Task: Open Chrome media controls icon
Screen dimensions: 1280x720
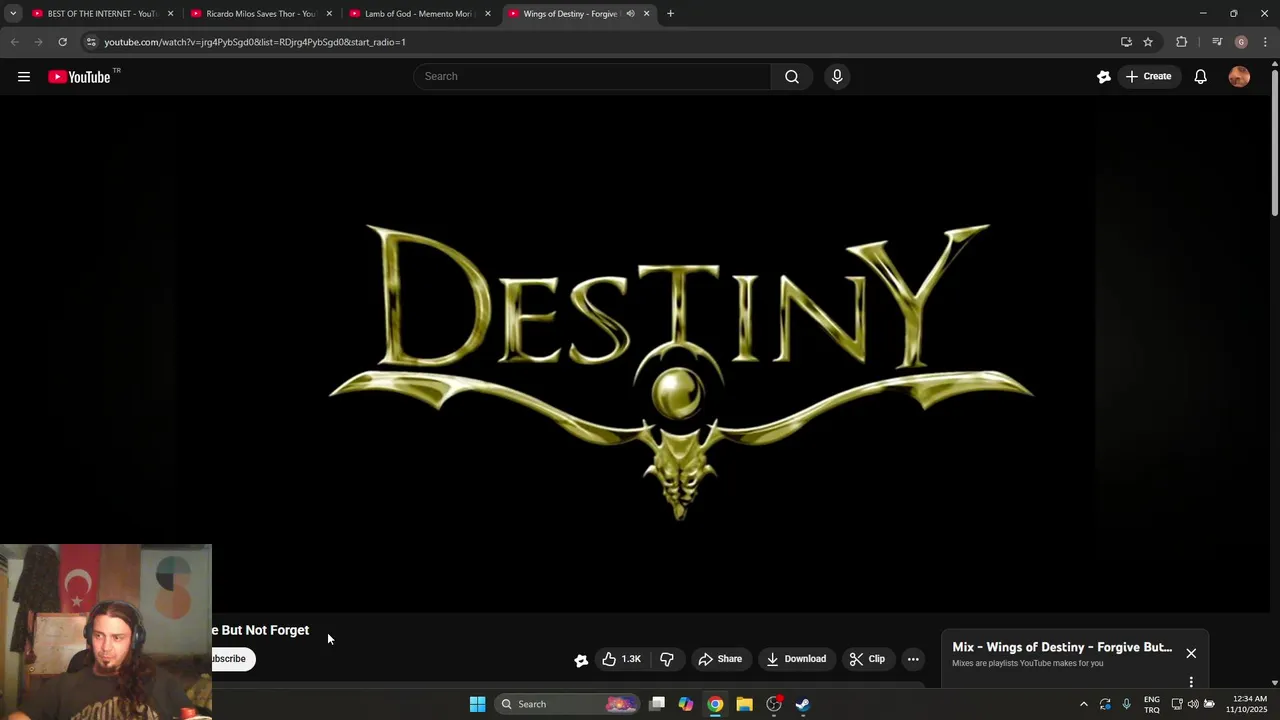Action: [x=1217, y=42]
